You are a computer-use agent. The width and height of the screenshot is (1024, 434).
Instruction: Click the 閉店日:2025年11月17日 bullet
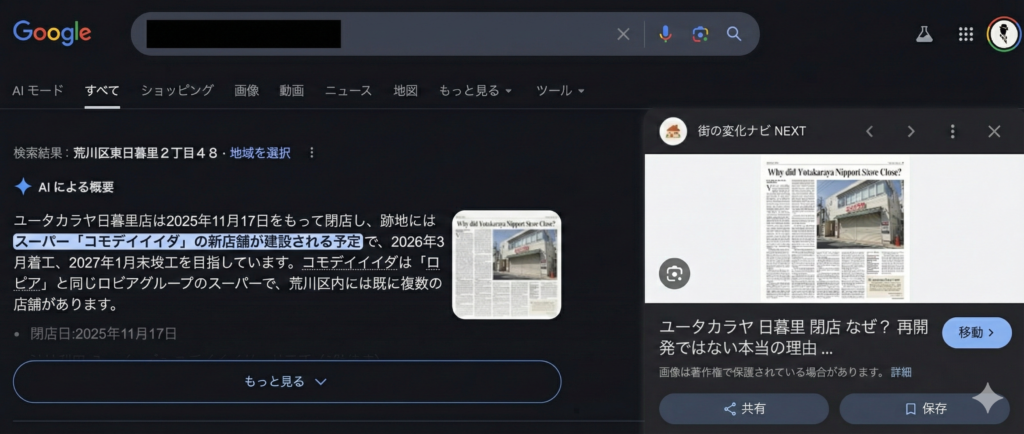coord(103,334)
